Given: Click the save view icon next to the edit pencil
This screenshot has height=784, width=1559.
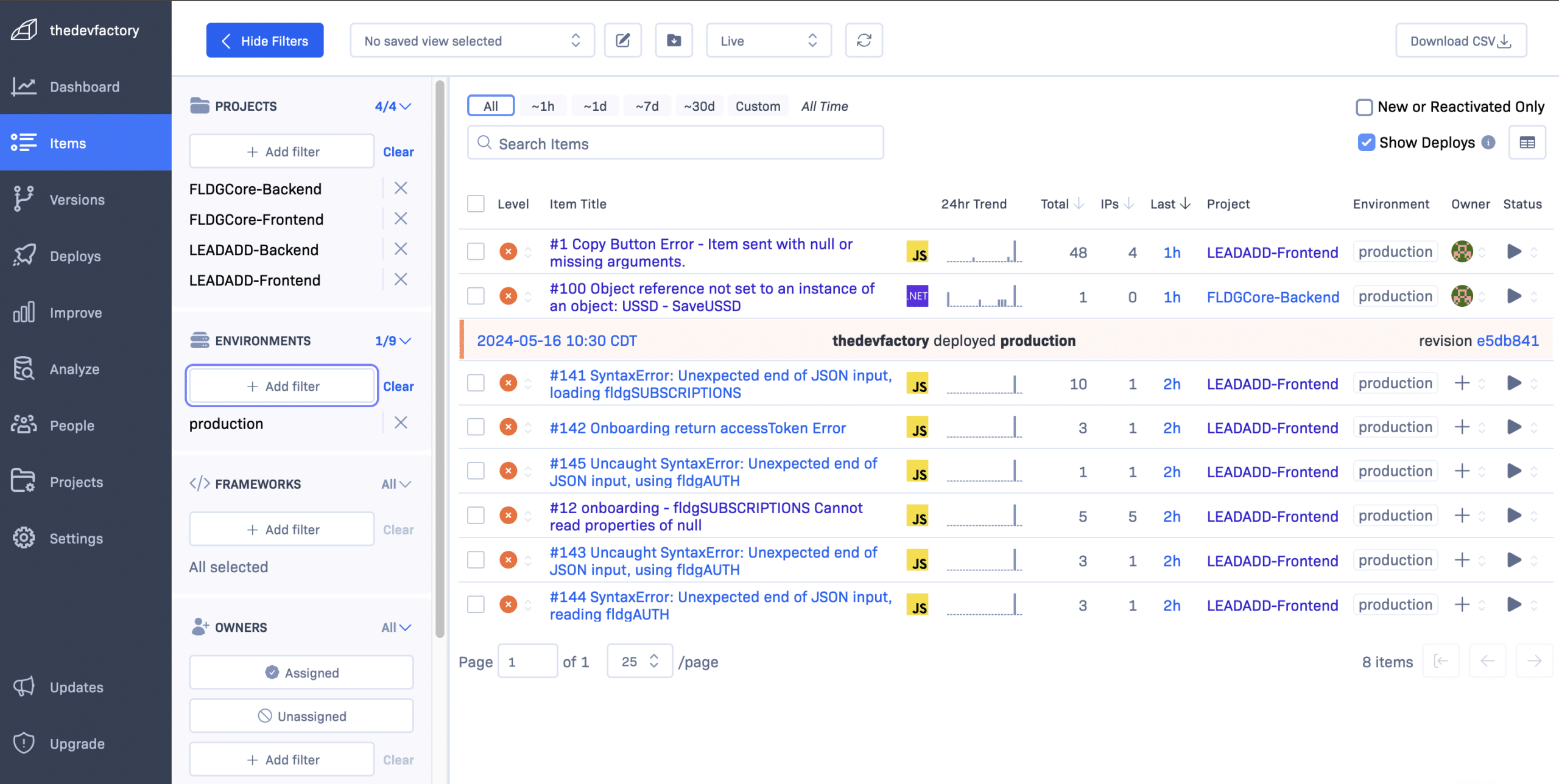Looking at the screenshot, I should coord(674,40).
